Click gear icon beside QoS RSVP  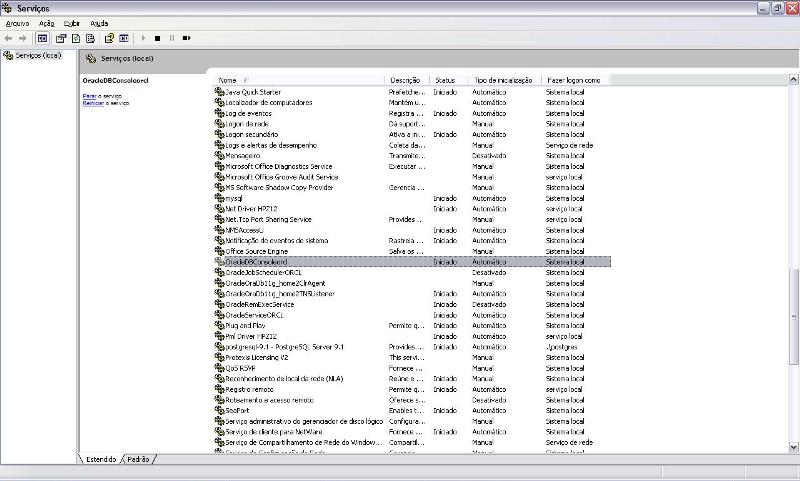pos(219,368)
